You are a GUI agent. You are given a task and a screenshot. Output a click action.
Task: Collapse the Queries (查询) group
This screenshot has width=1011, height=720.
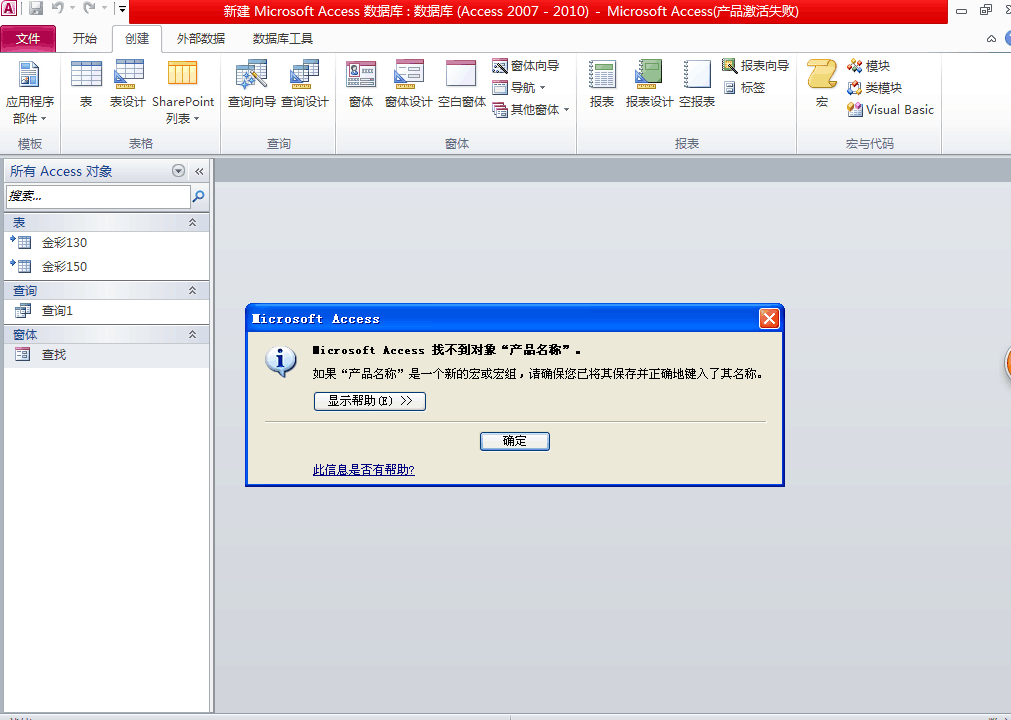(x=192, y=291)
